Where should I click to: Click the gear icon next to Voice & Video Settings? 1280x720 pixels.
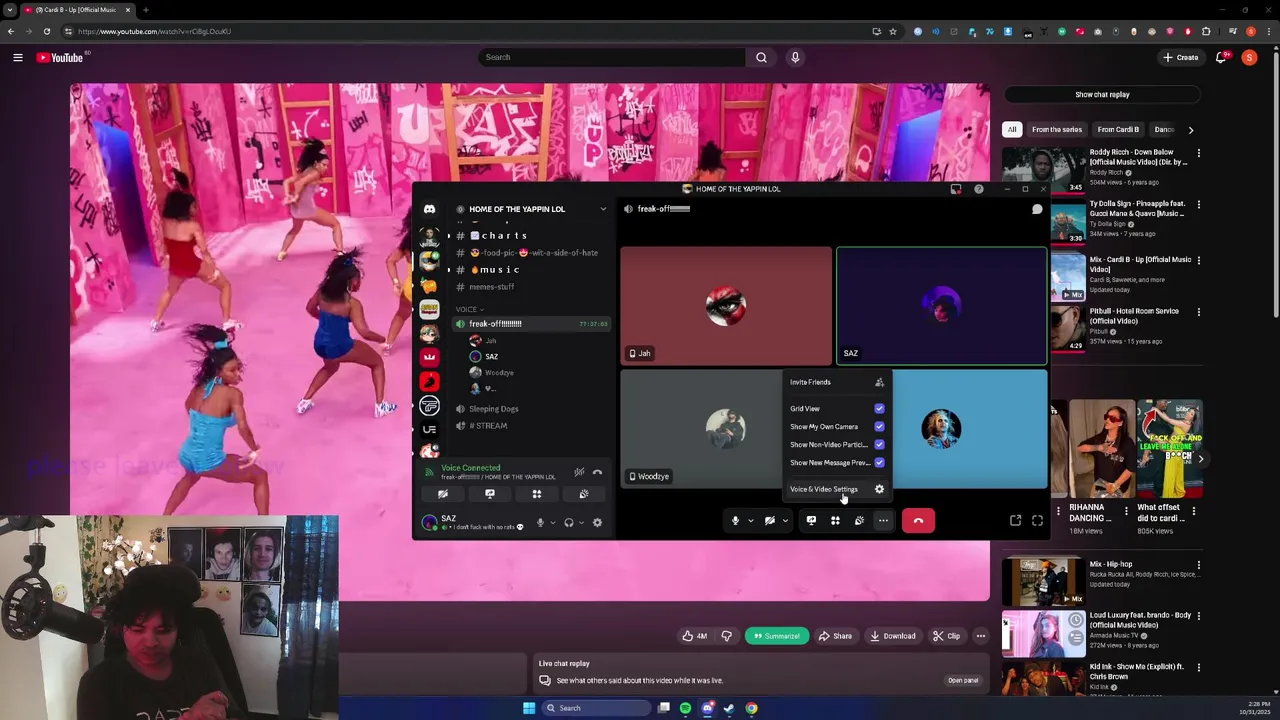click(879, 489)
